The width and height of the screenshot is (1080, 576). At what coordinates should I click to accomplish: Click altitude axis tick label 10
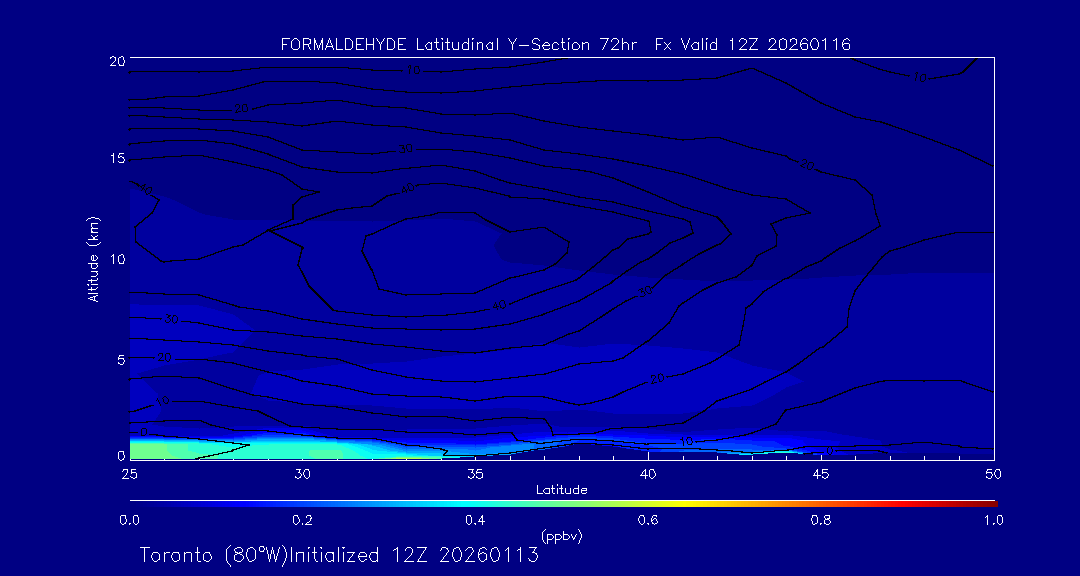point(117,259)
